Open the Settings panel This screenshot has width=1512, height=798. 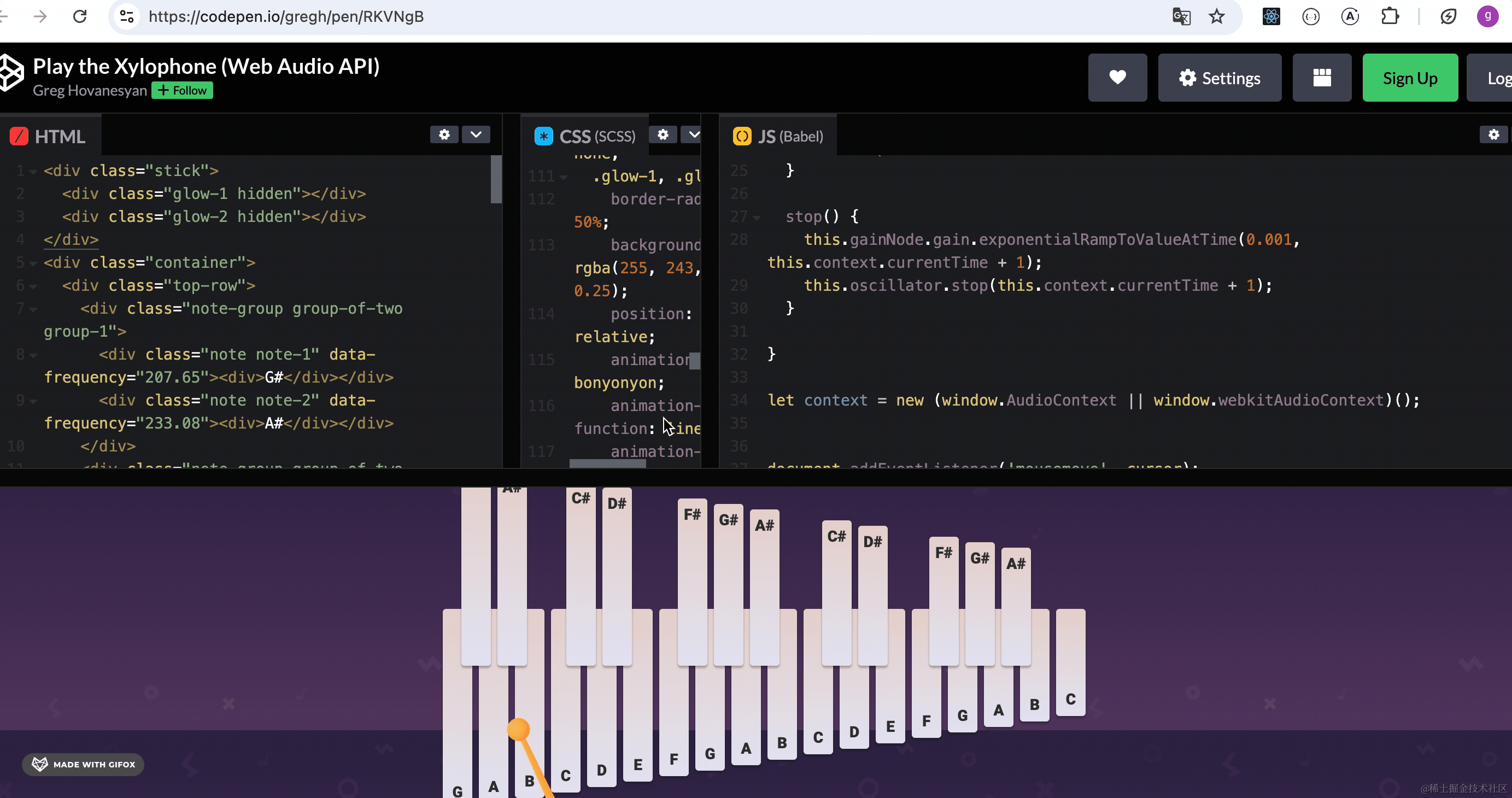point(1220,78)
